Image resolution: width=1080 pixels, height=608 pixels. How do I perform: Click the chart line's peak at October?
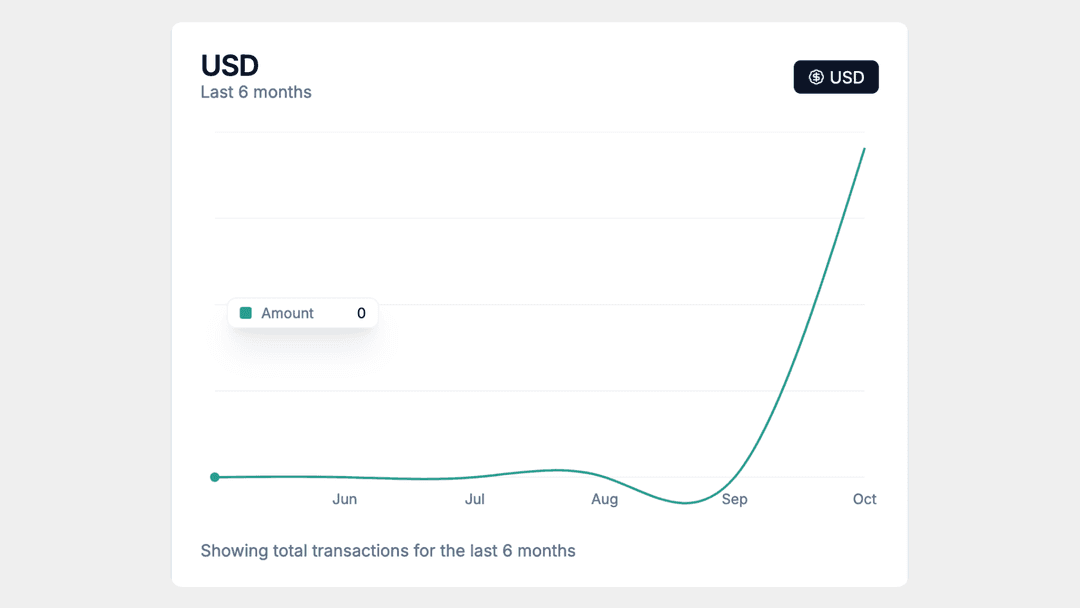(x=864, y=149)
